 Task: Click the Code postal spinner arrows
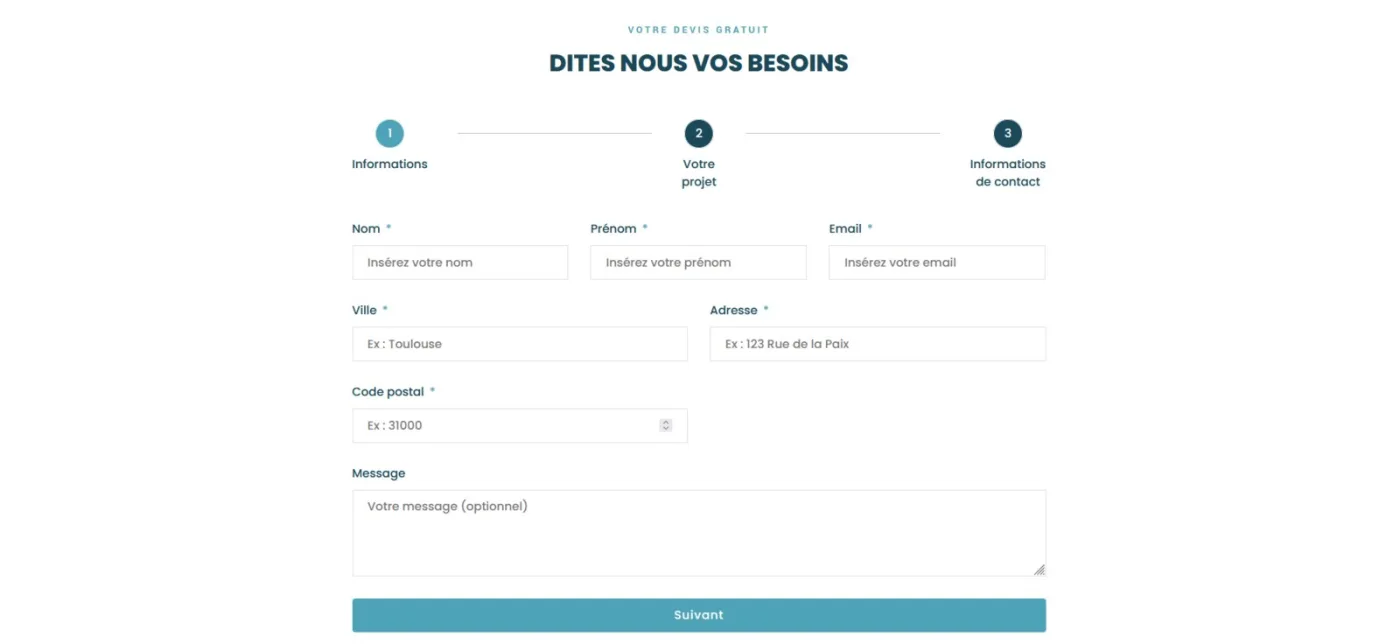coord(666,425)
